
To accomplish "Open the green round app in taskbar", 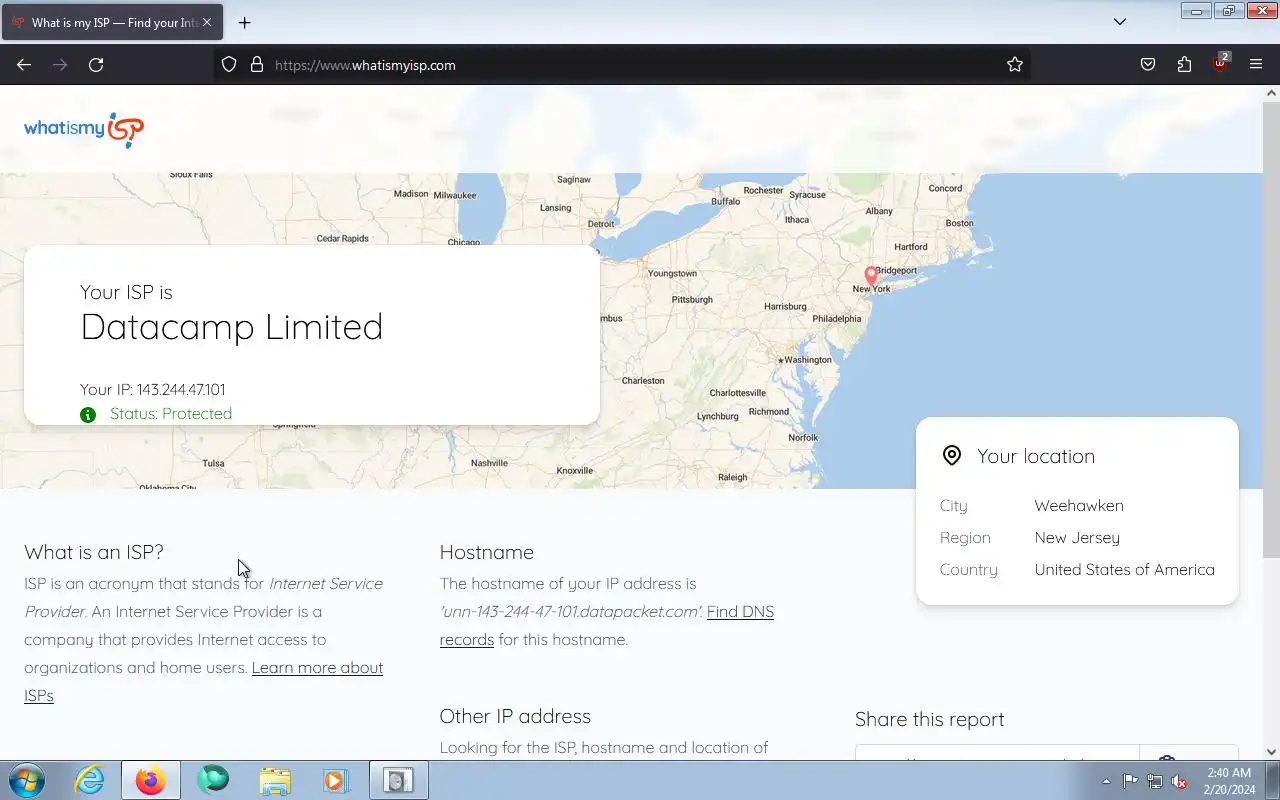I will tap(213, 780).
